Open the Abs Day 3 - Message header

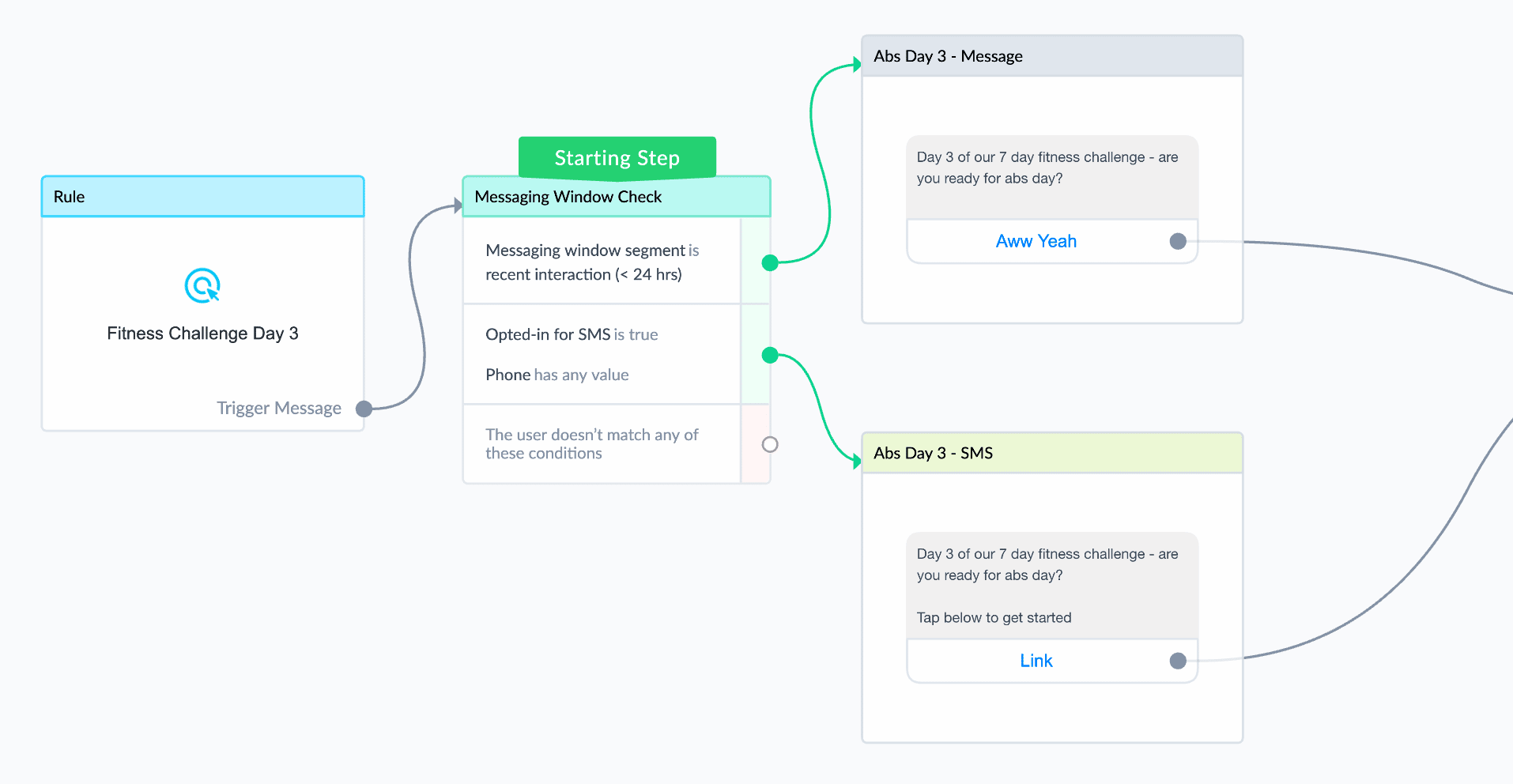click(1052, 56)
